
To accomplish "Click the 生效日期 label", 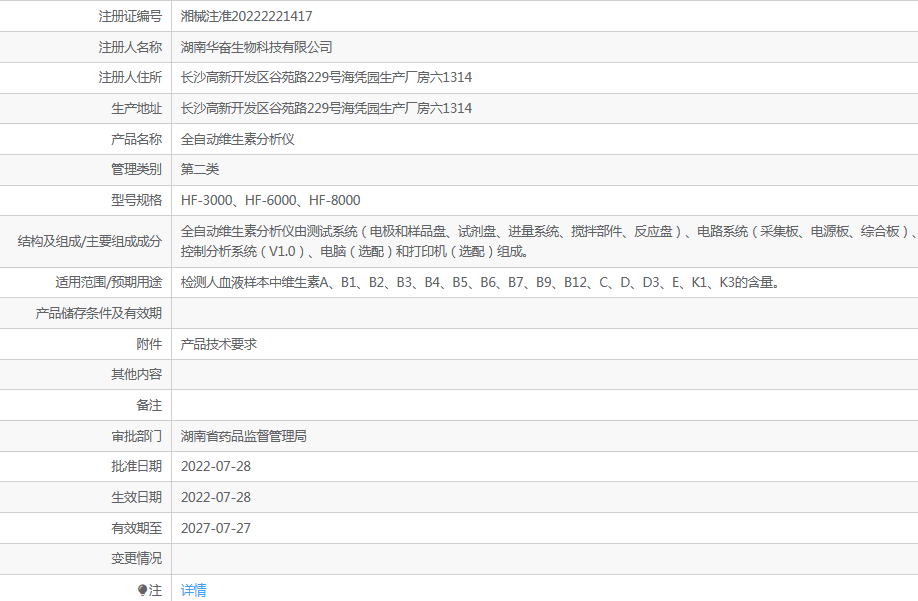I will 136,497.
